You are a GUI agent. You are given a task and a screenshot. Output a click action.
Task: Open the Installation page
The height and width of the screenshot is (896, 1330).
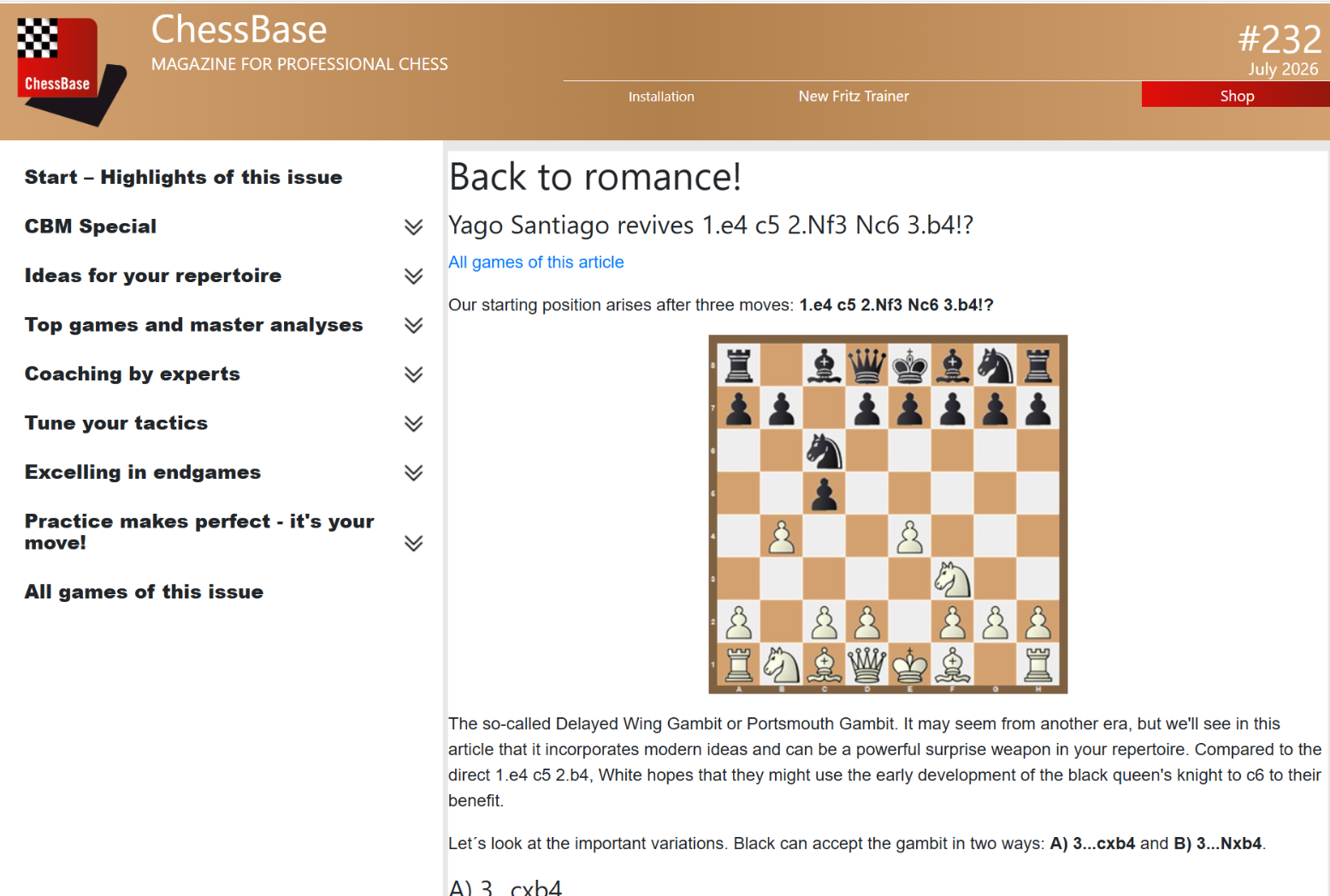pos(661,97)
